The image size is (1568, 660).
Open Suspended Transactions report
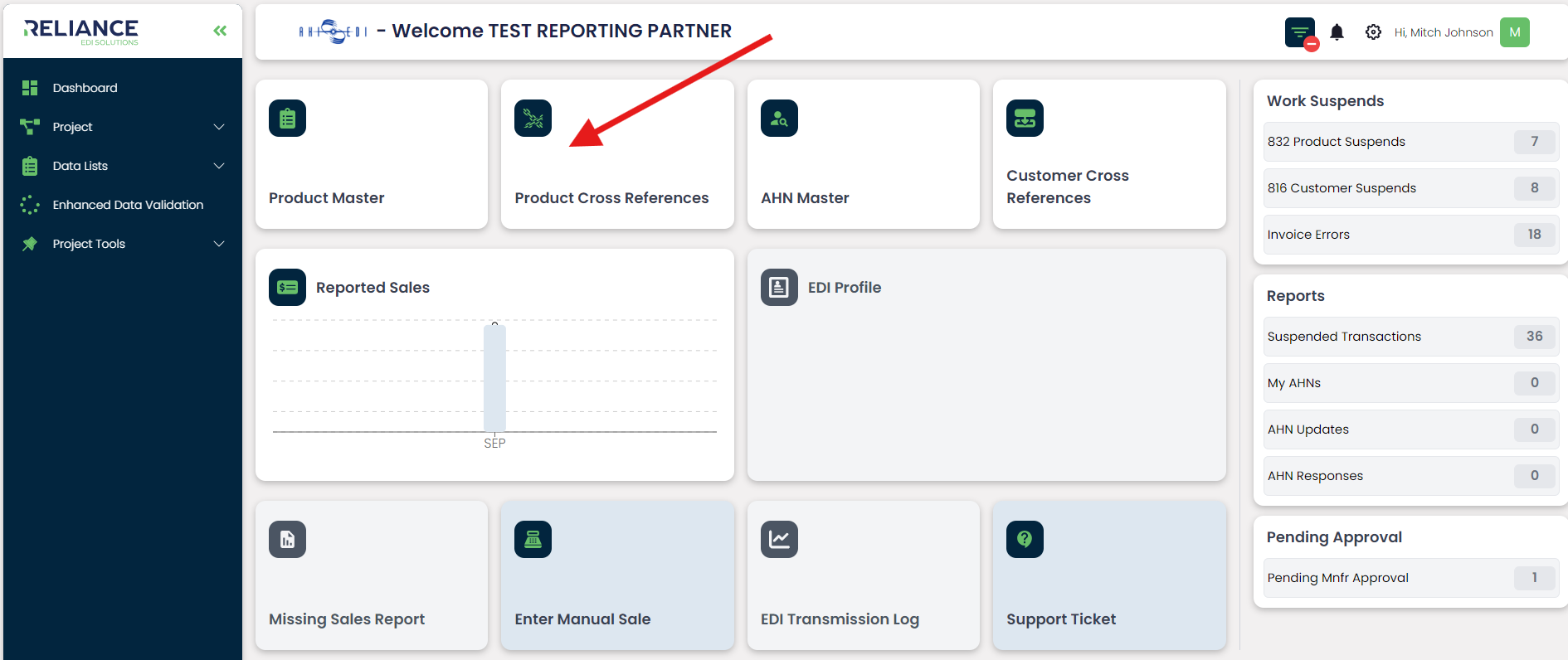click(x=1410, y=337)
